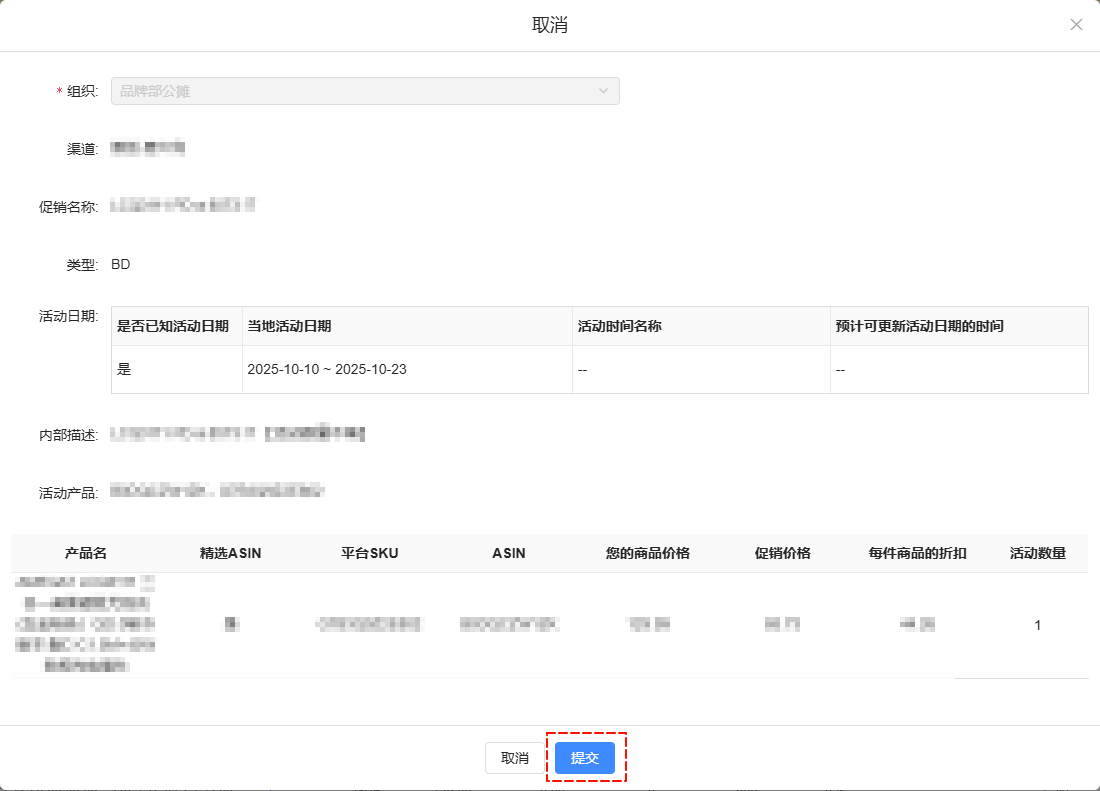Select the 促销价格 column header
Image resolution: width=1100 pixels, height=791 pixels.
click(782, 553)
